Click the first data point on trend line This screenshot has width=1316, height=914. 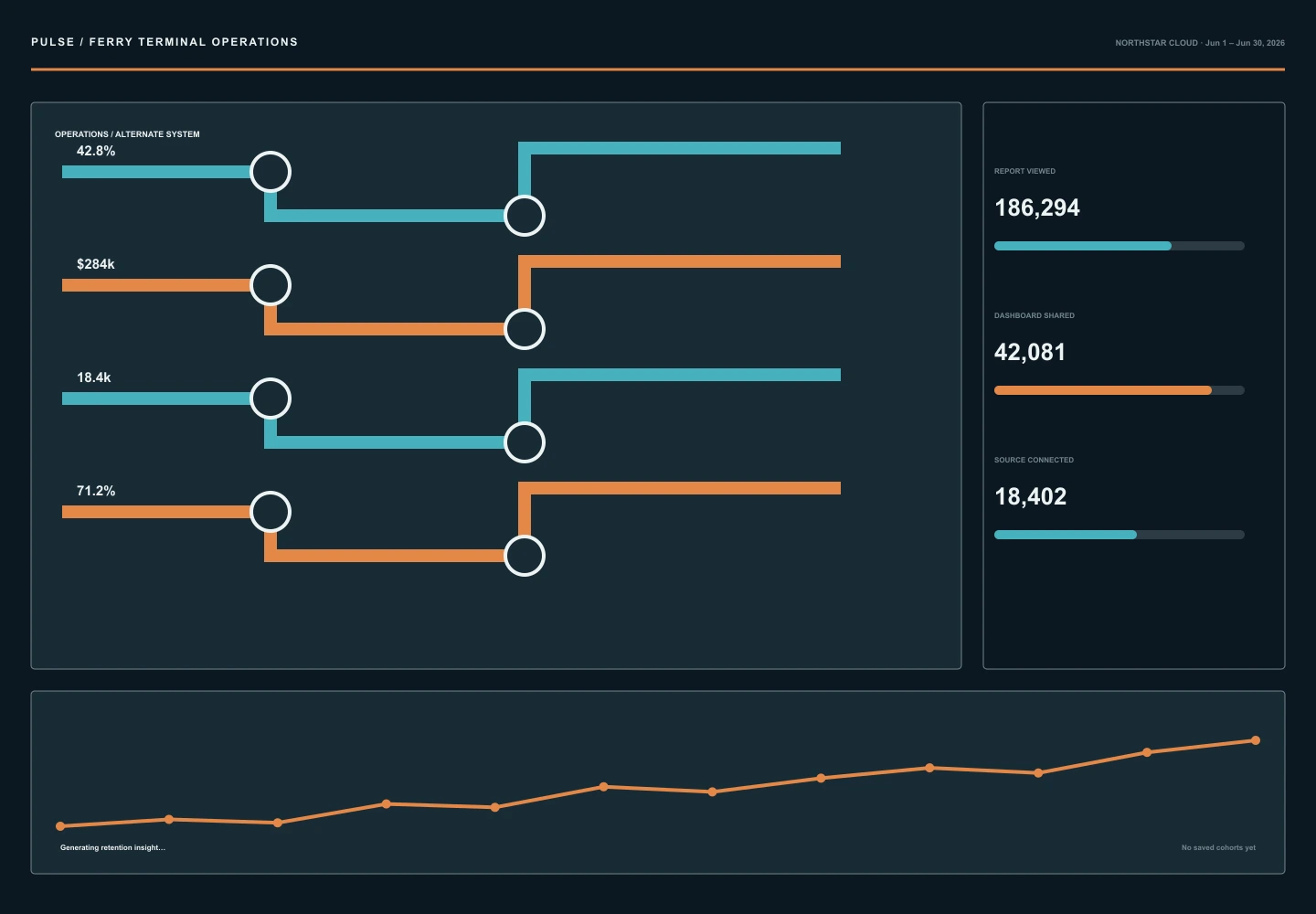pos(60,826)
